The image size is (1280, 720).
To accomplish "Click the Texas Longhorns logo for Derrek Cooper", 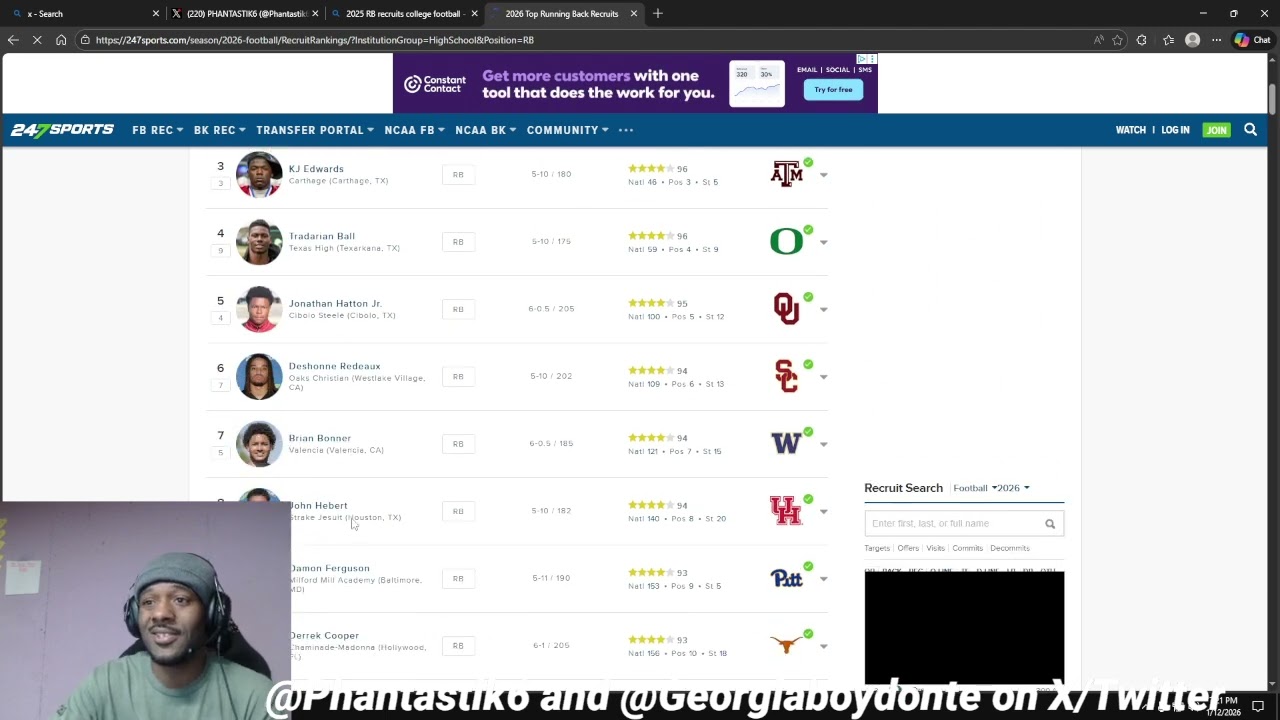I will point(787,646).
